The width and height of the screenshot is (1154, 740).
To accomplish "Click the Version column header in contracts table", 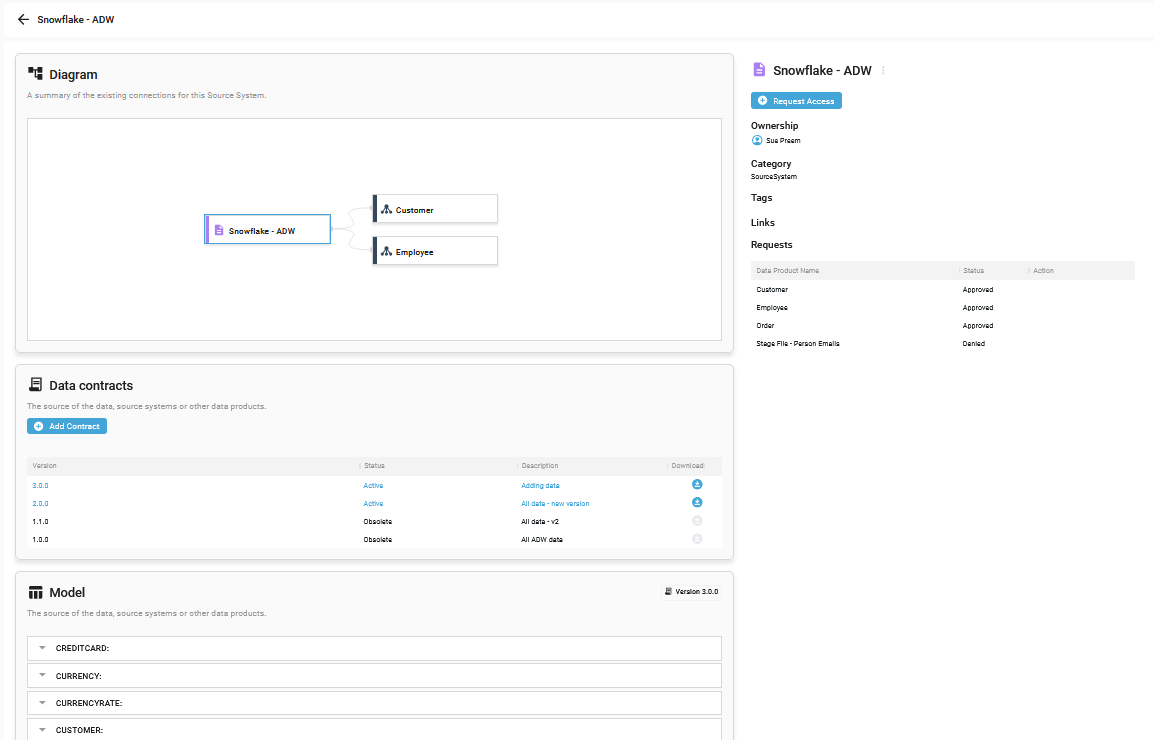I will [44, 465].
